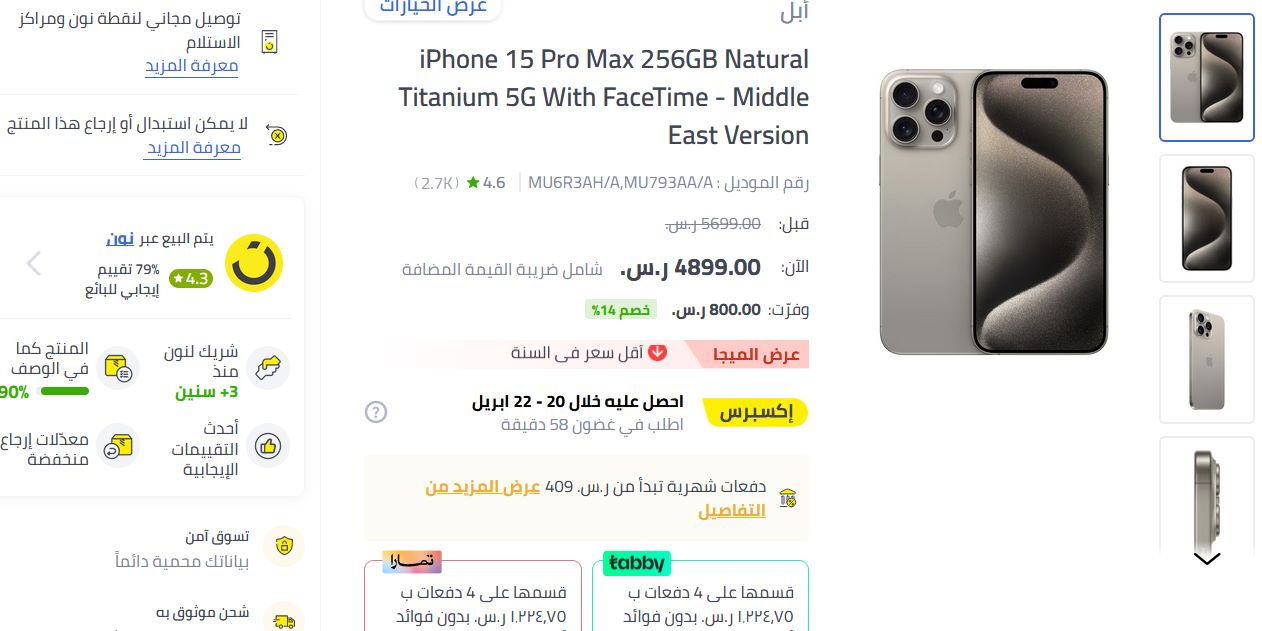Screen dimensions: 1262x631
Task: Open seller card left arrow chevron
Action: [34, 263]
